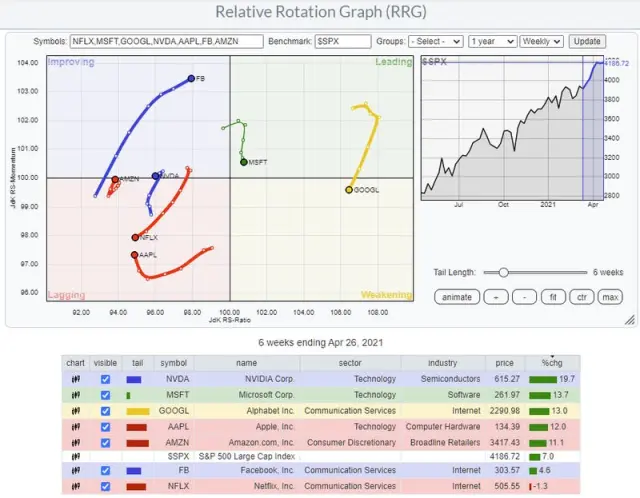Uncheck FB visible checkbox
Viewport: 640px width, 498px height.
pyautogui.click(x=105, y=471)
